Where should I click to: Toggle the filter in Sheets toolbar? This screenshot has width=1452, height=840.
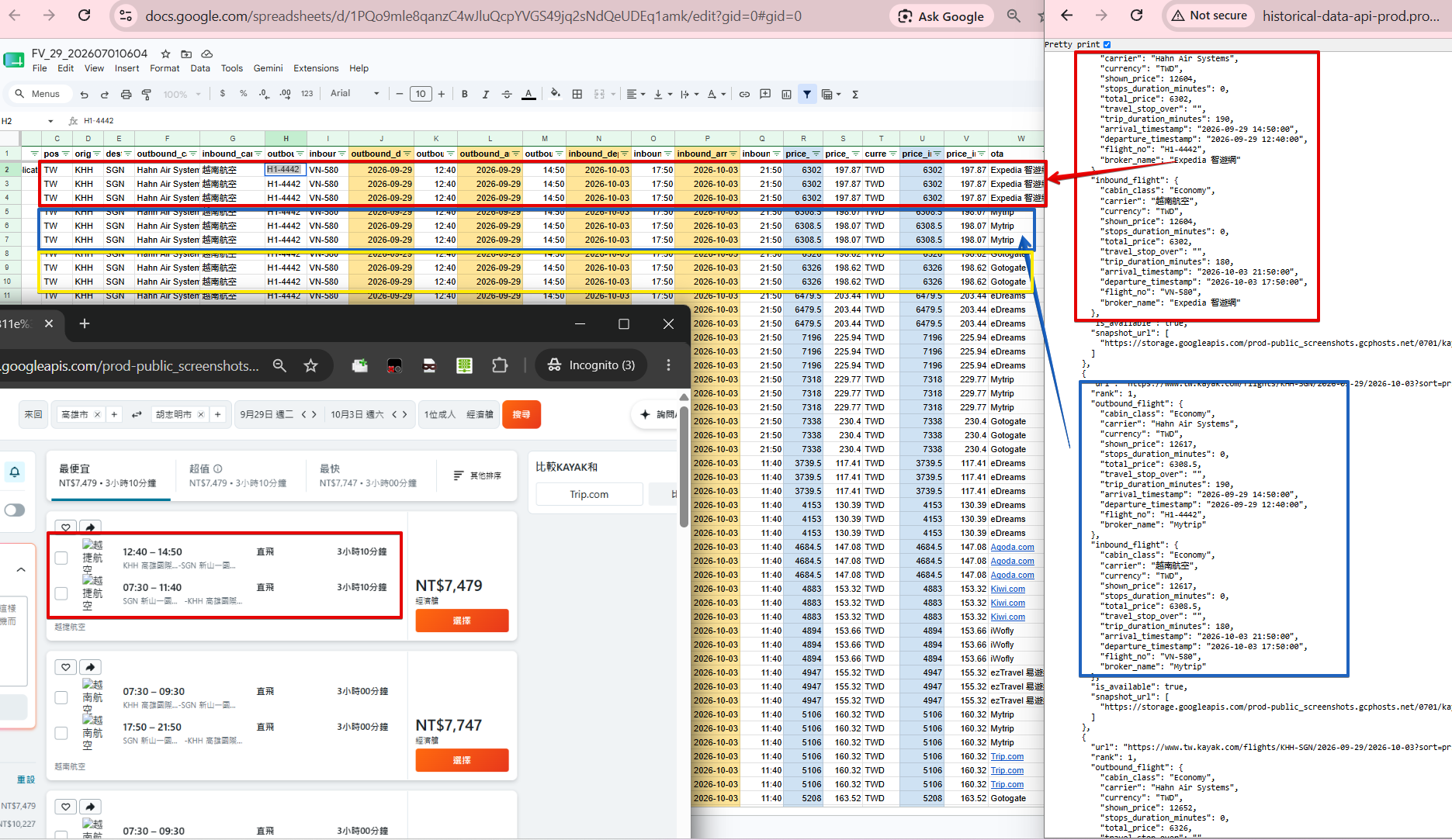tap(807, 95)
